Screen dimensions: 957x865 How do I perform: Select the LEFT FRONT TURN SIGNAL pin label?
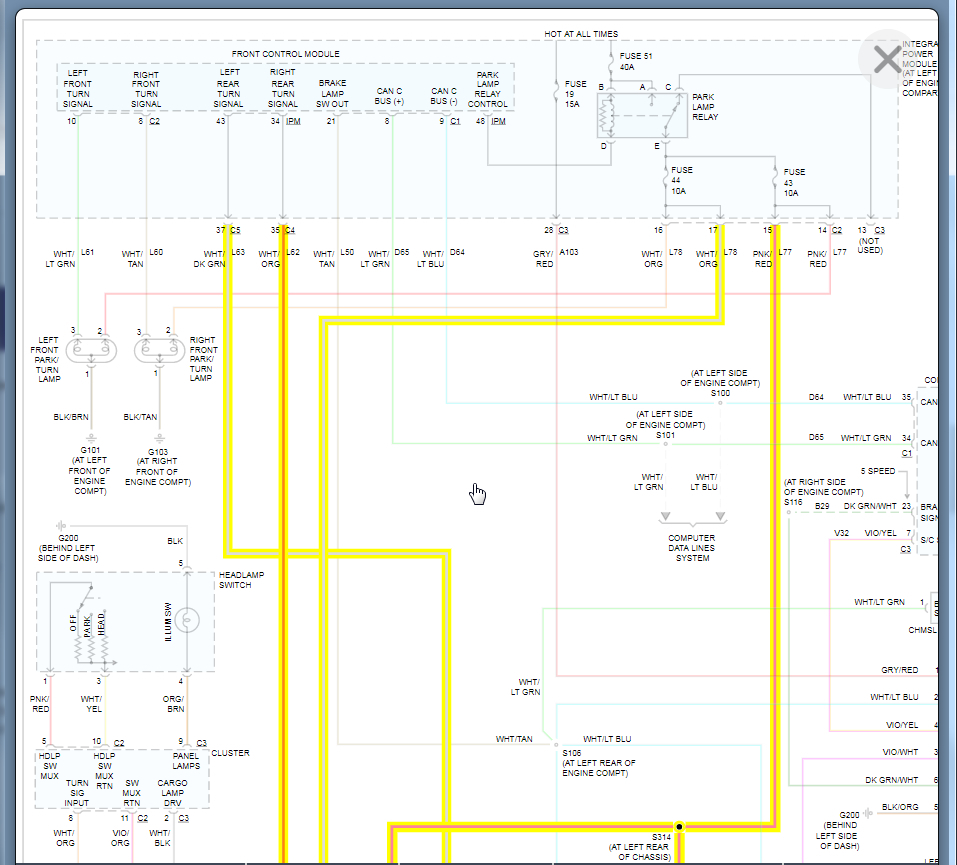click(x=78, y=89)
